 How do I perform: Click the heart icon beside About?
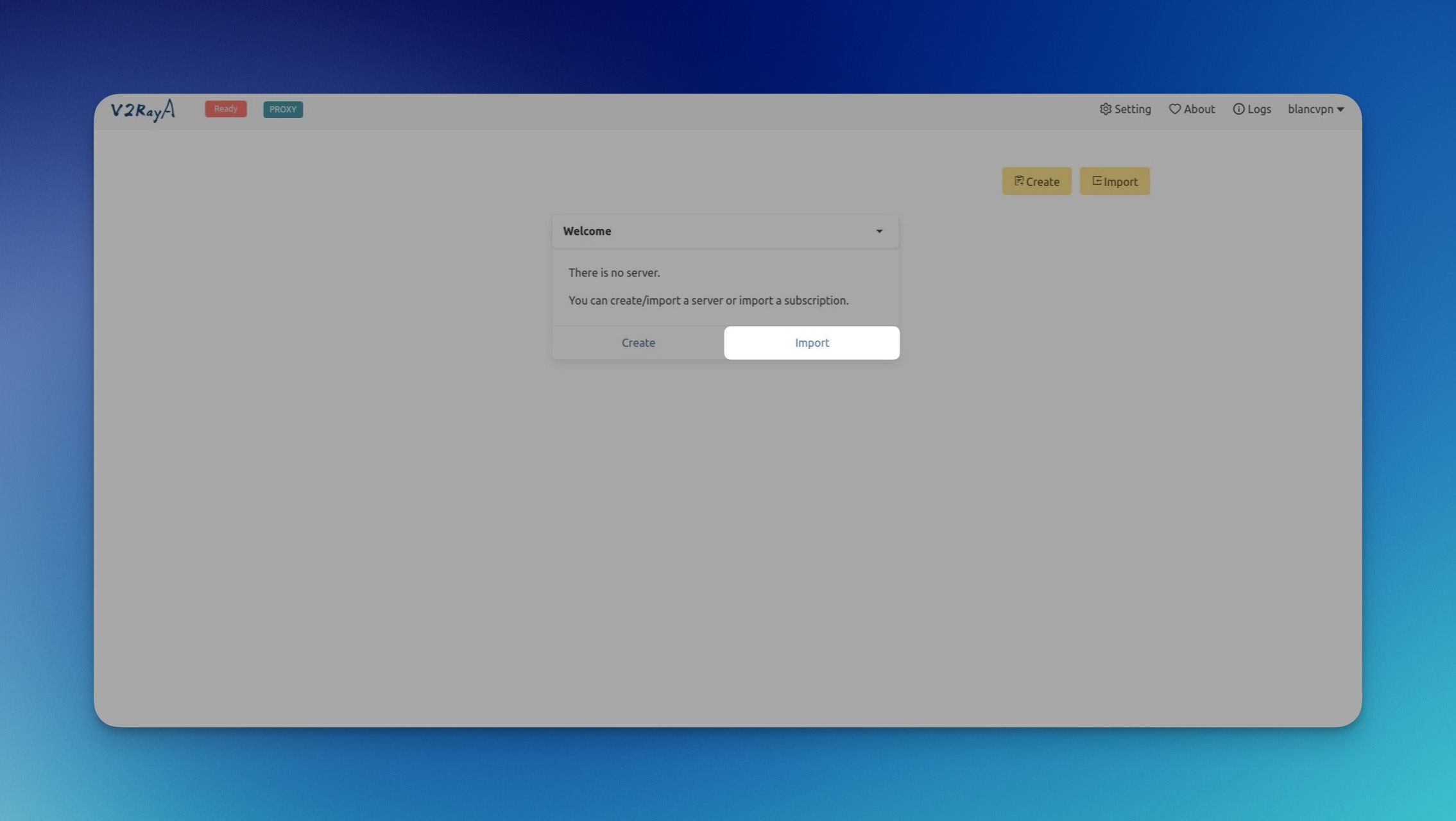coord(1174,109)
